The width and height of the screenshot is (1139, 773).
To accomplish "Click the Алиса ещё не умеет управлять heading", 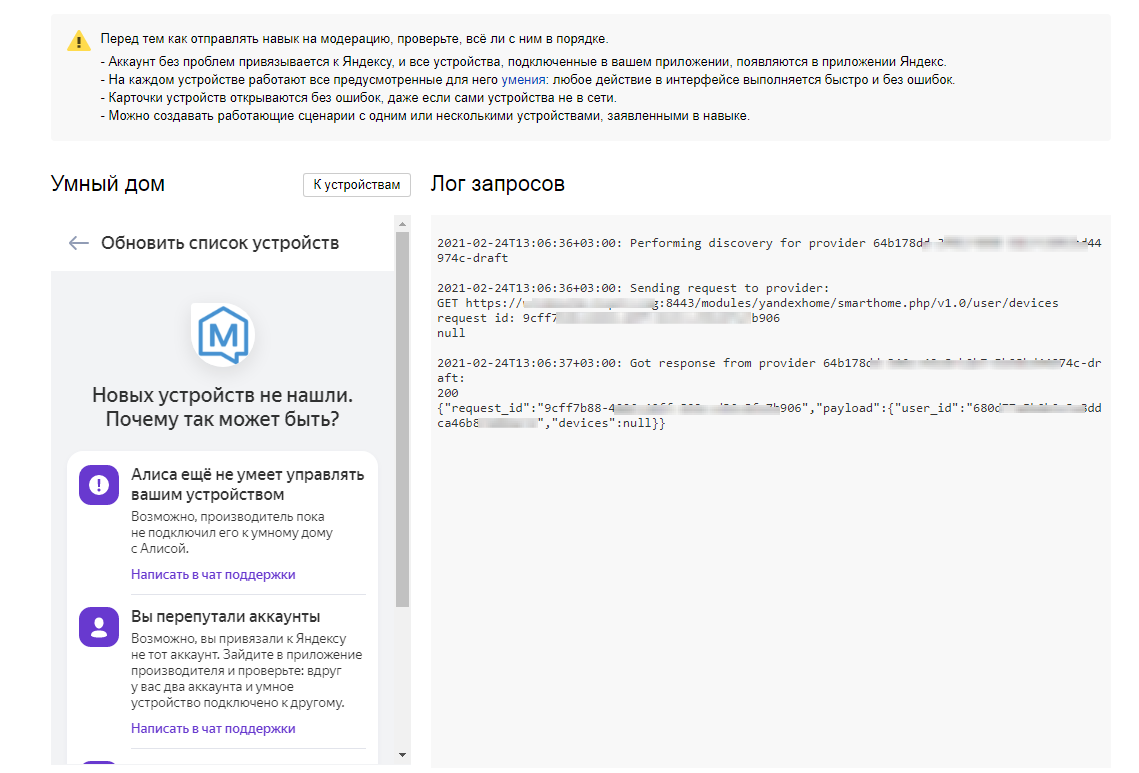I will 248,485.
